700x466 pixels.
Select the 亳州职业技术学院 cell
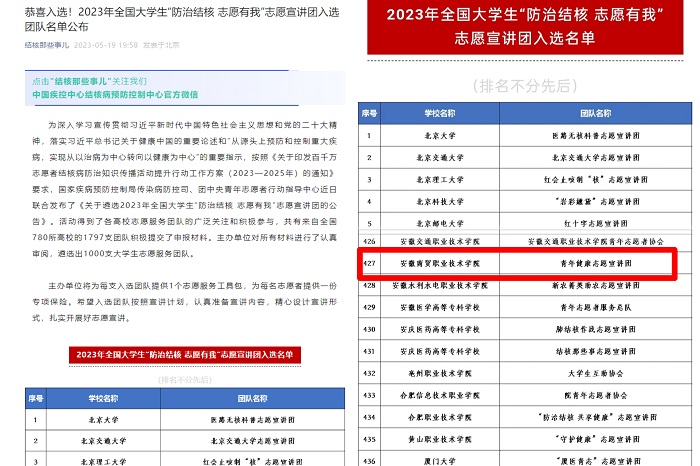(440, 373)
